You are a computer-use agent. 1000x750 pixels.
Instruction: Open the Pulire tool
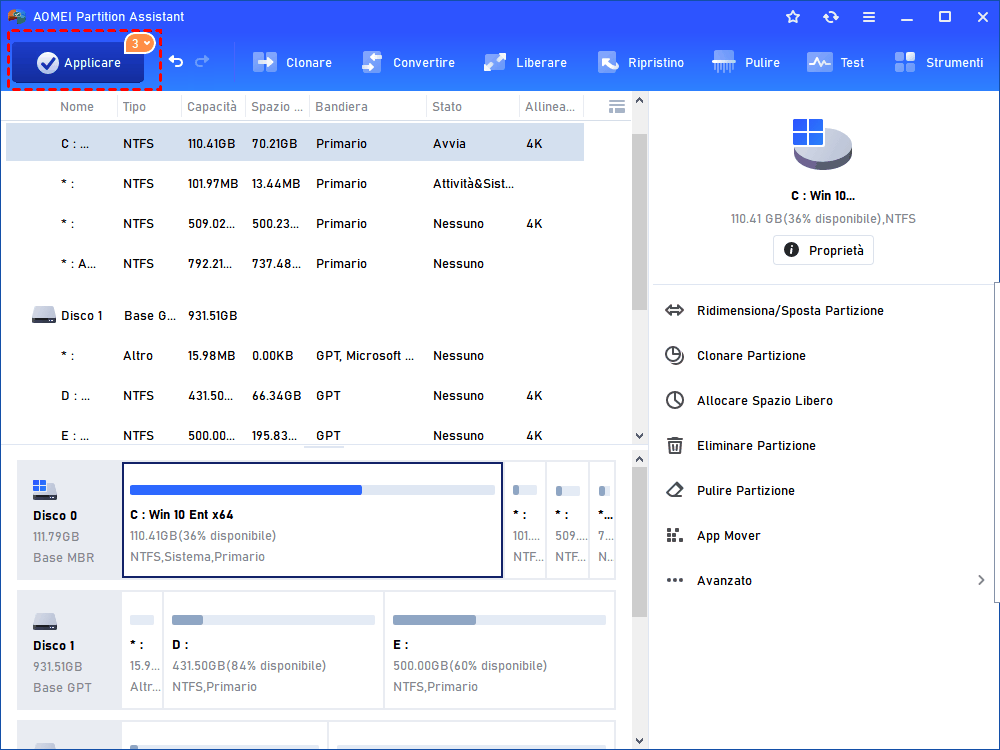click(x=746, y=62)
